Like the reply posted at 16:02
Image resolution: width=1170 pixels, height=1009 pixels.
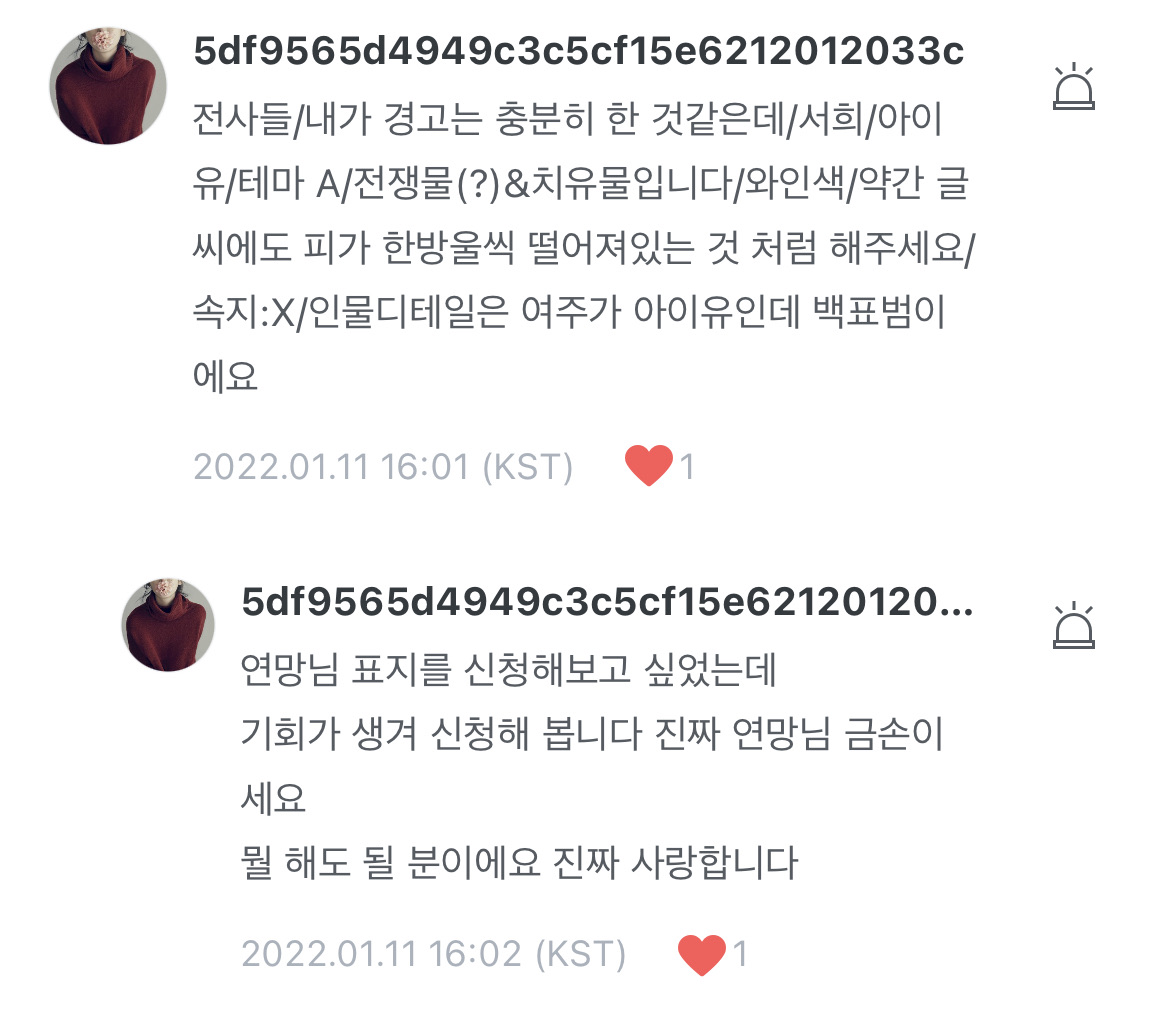(x=701, y=955)
